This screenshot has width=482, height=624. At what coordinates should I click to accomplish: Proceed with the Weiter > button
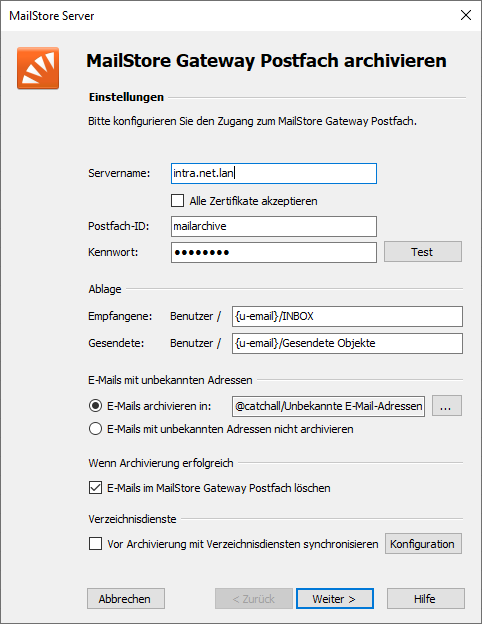[335, 599]
